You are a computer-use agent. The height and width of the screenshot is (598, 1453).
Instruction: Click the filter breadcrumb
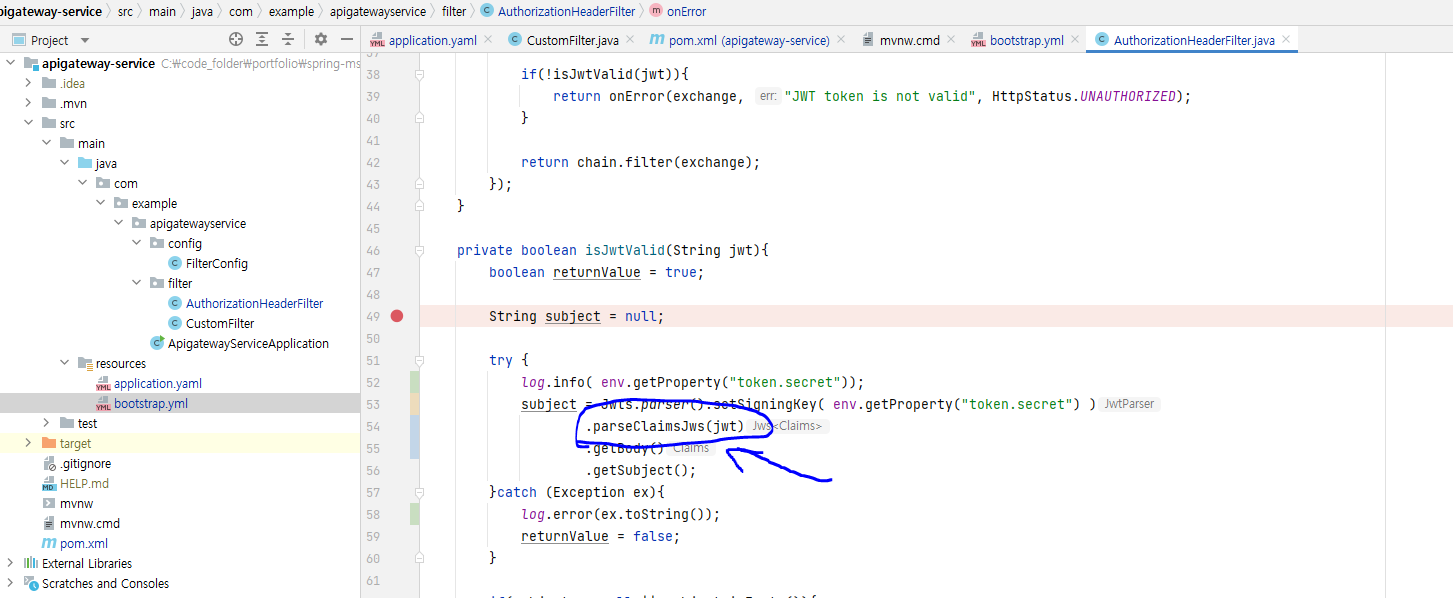[454, 11]
